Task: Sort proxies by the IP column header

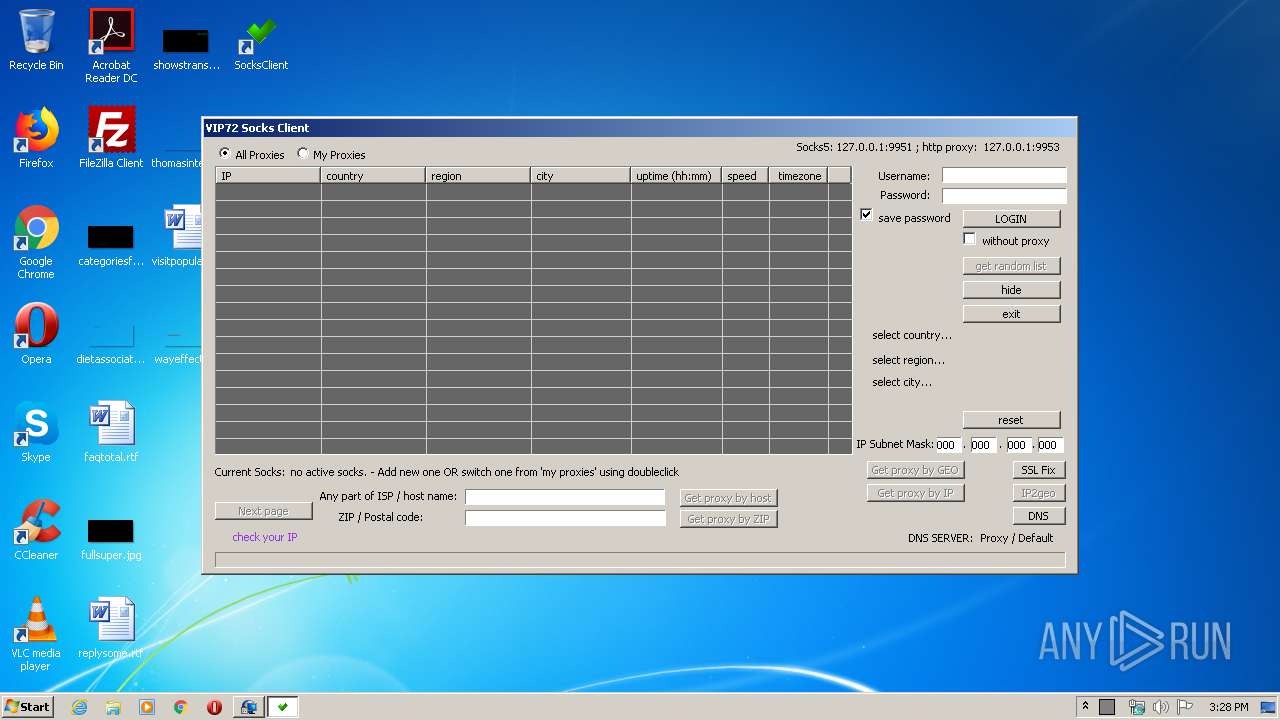Action: (x=268, y=176)
